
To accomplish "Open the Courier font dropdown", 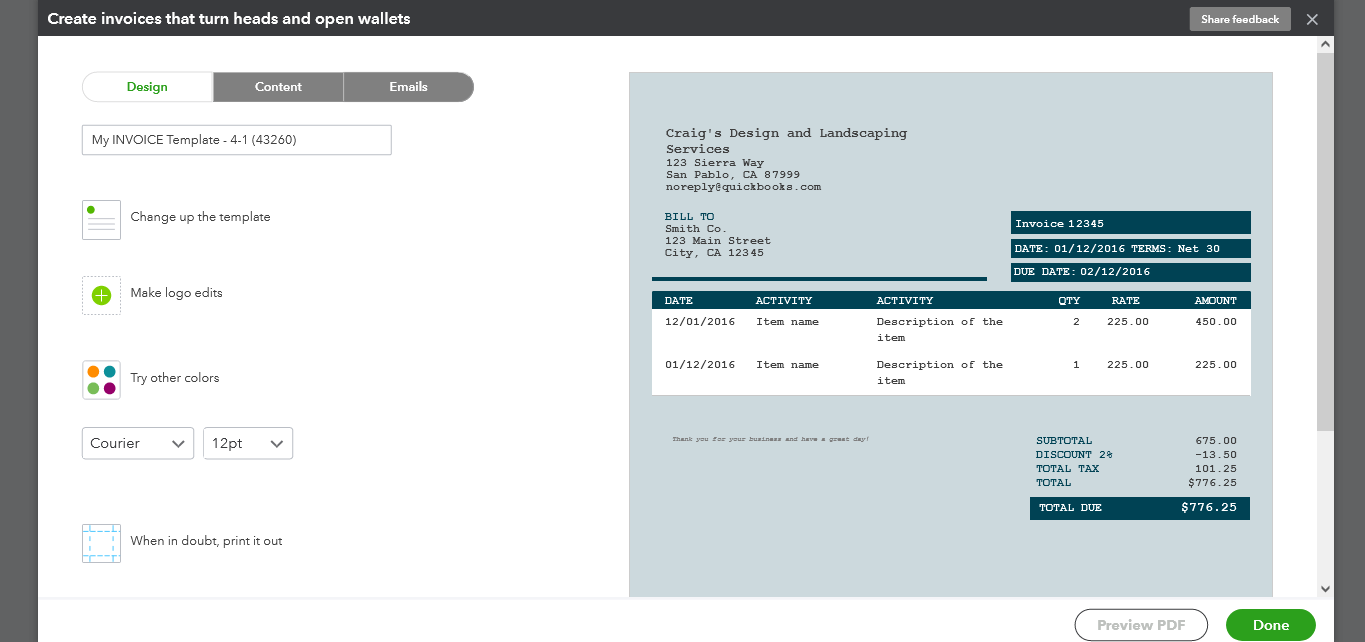I will tap(137, 443).
